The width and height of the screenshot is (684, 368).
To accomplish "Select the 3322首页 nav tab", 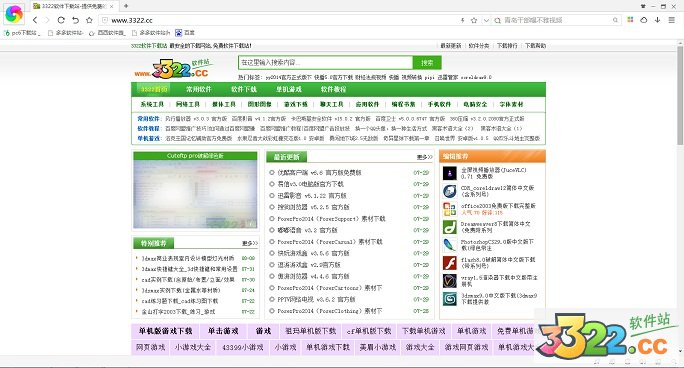I will tap(154, 89).
